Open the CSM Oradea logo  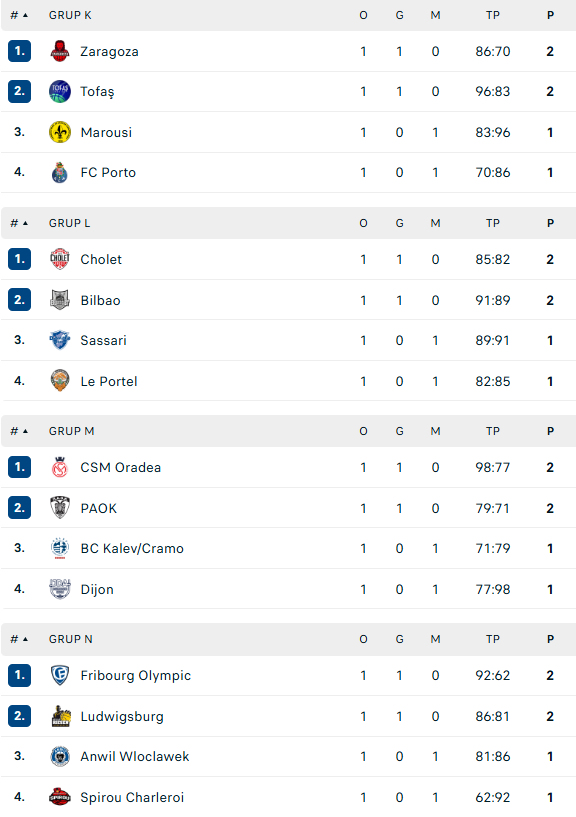[60, 467]
